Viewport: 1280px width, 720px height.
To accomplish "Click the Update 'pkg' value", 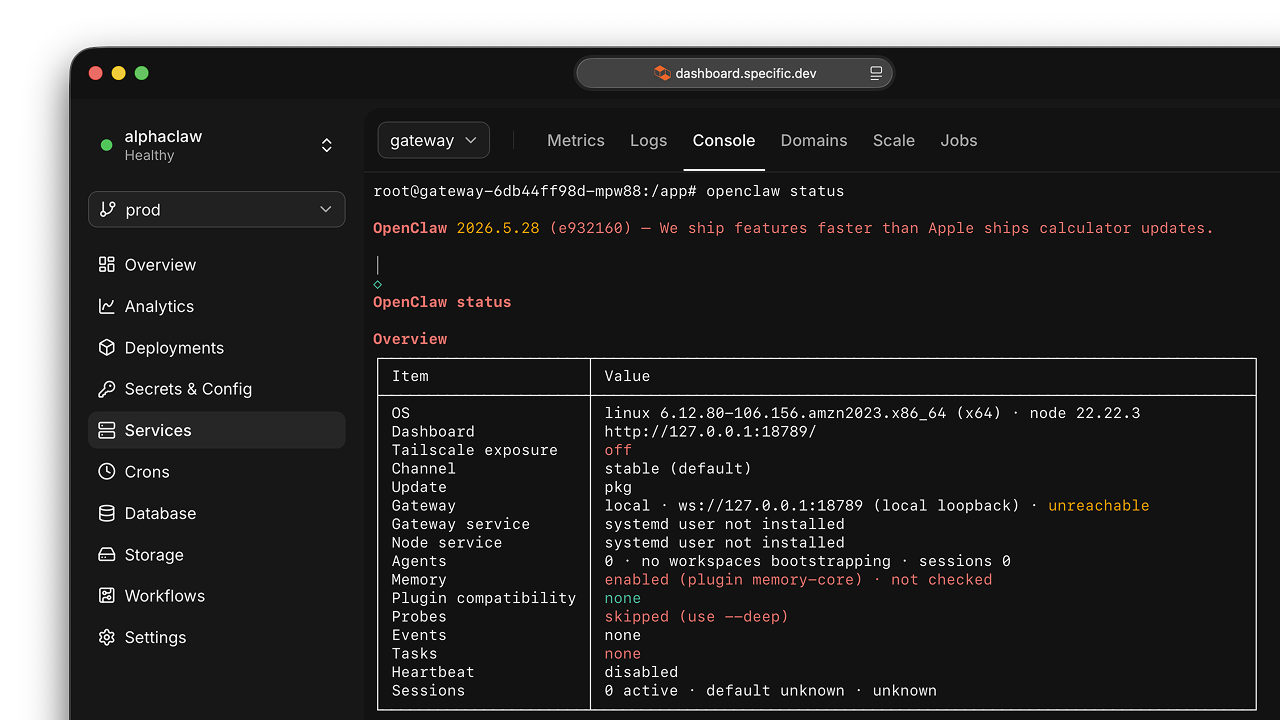I will [x=618, y=487].
